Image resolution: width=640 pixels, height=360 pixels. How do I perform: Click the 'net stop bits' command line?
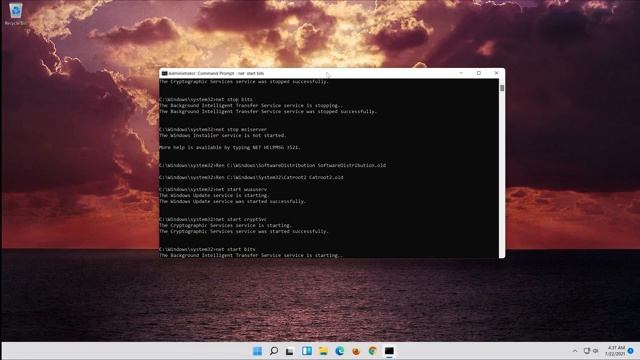(206, 100)
